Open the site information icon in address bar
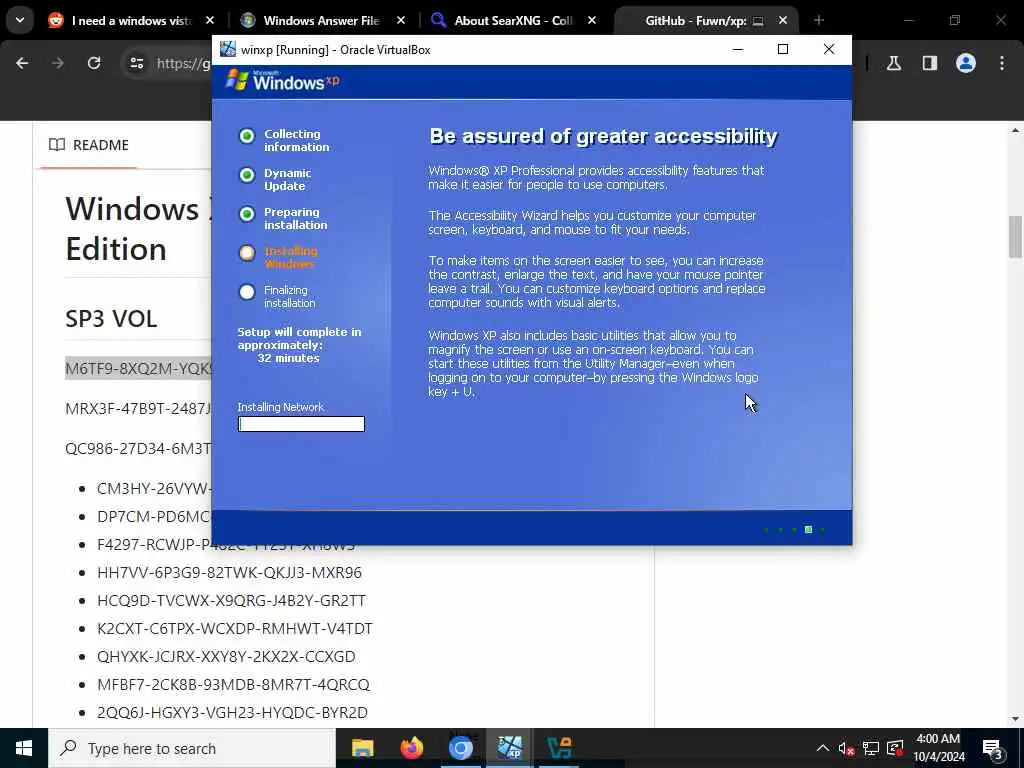The image size is (1024, 768). 136,63
